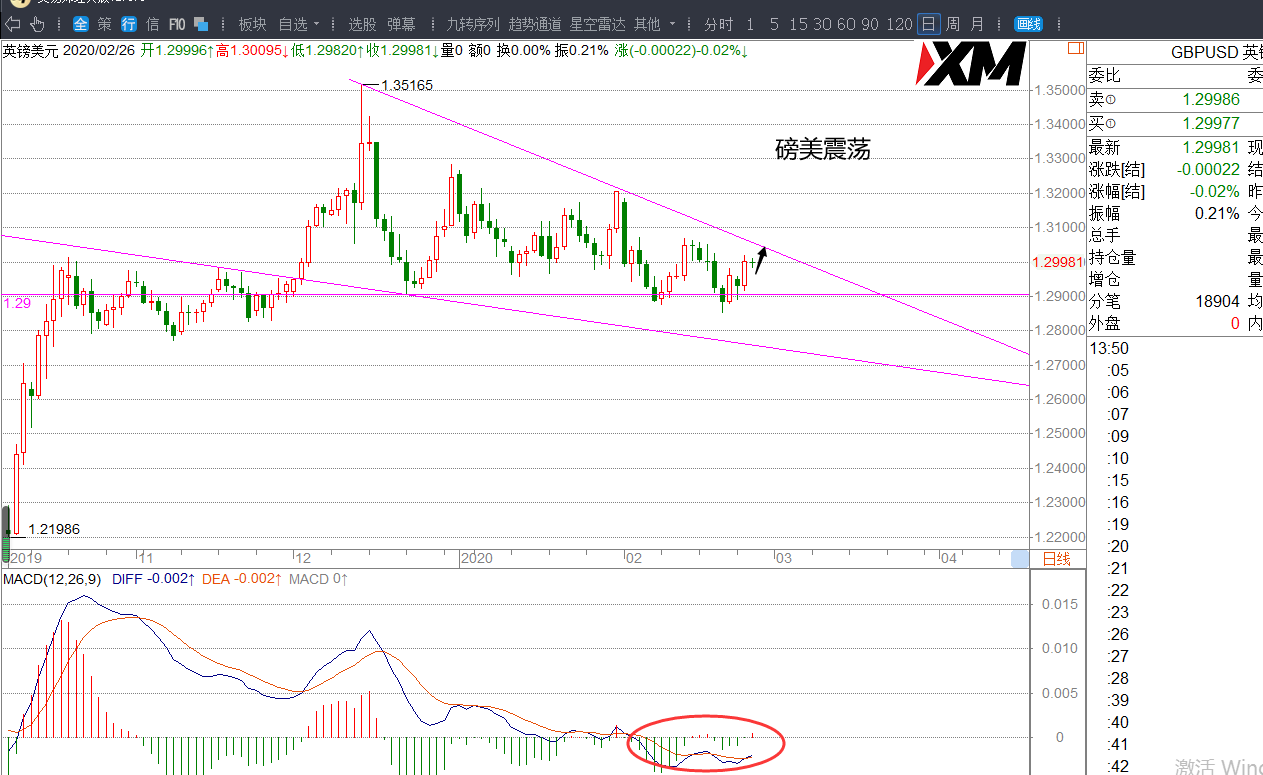The width and height of the screenshot is (1263, 775).
Task: Click MACD(12,26,9) indicator label
Action: coord(54,579)
